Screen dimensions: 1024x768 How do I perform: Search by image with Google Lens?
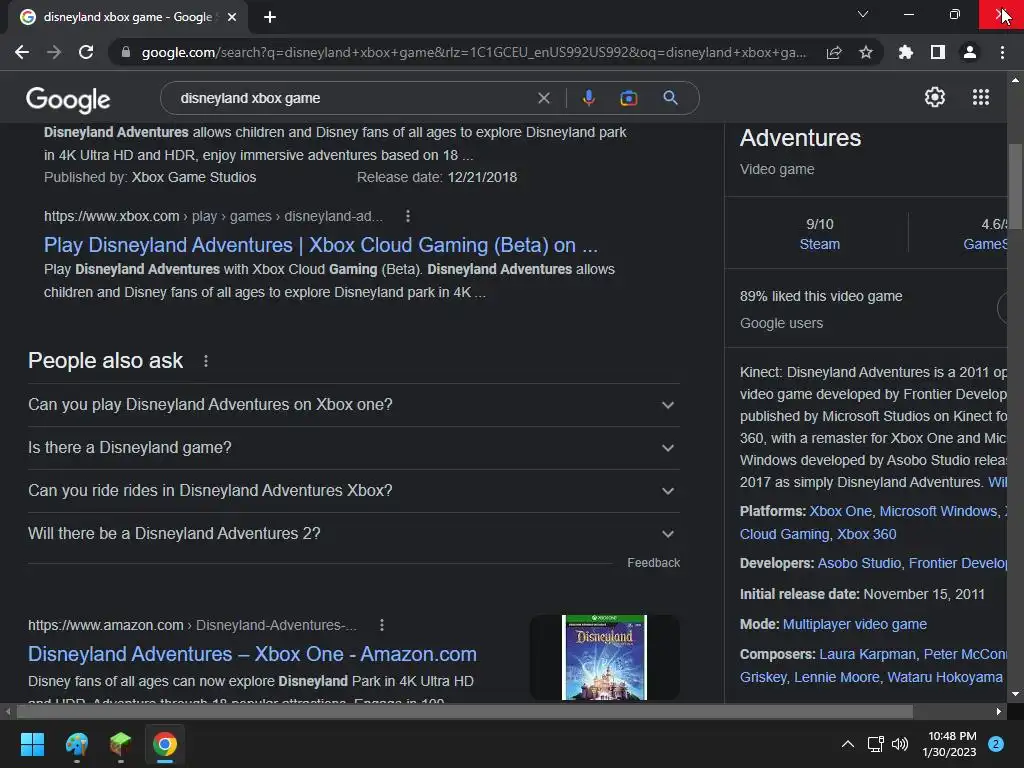click(628, 98)
